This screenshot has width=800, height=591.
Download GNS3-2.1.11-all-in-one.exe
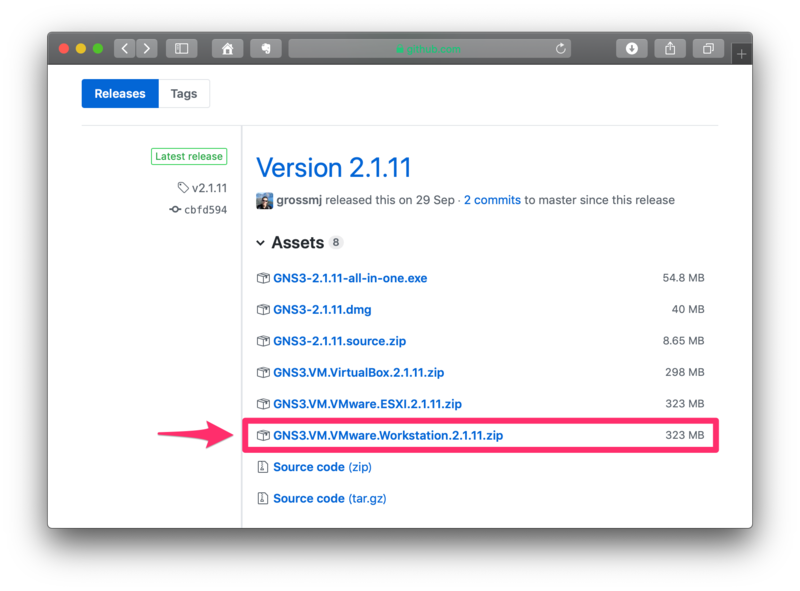pos(350,278)
